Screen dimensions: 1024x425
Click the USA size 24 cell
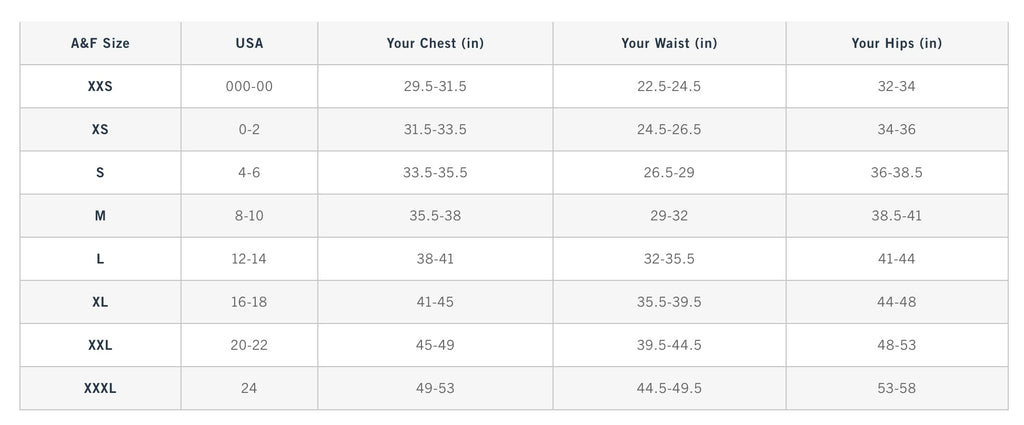pyautogui.click(x=249, y=388)
